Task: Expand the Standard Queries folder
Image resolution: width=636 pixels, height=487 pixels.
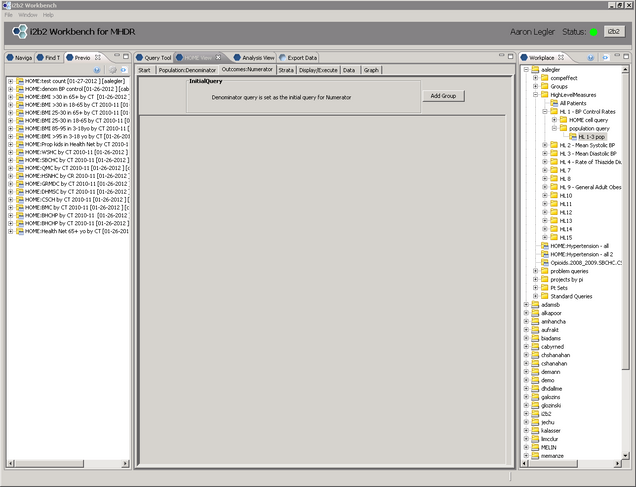Action: pos(535,296)
